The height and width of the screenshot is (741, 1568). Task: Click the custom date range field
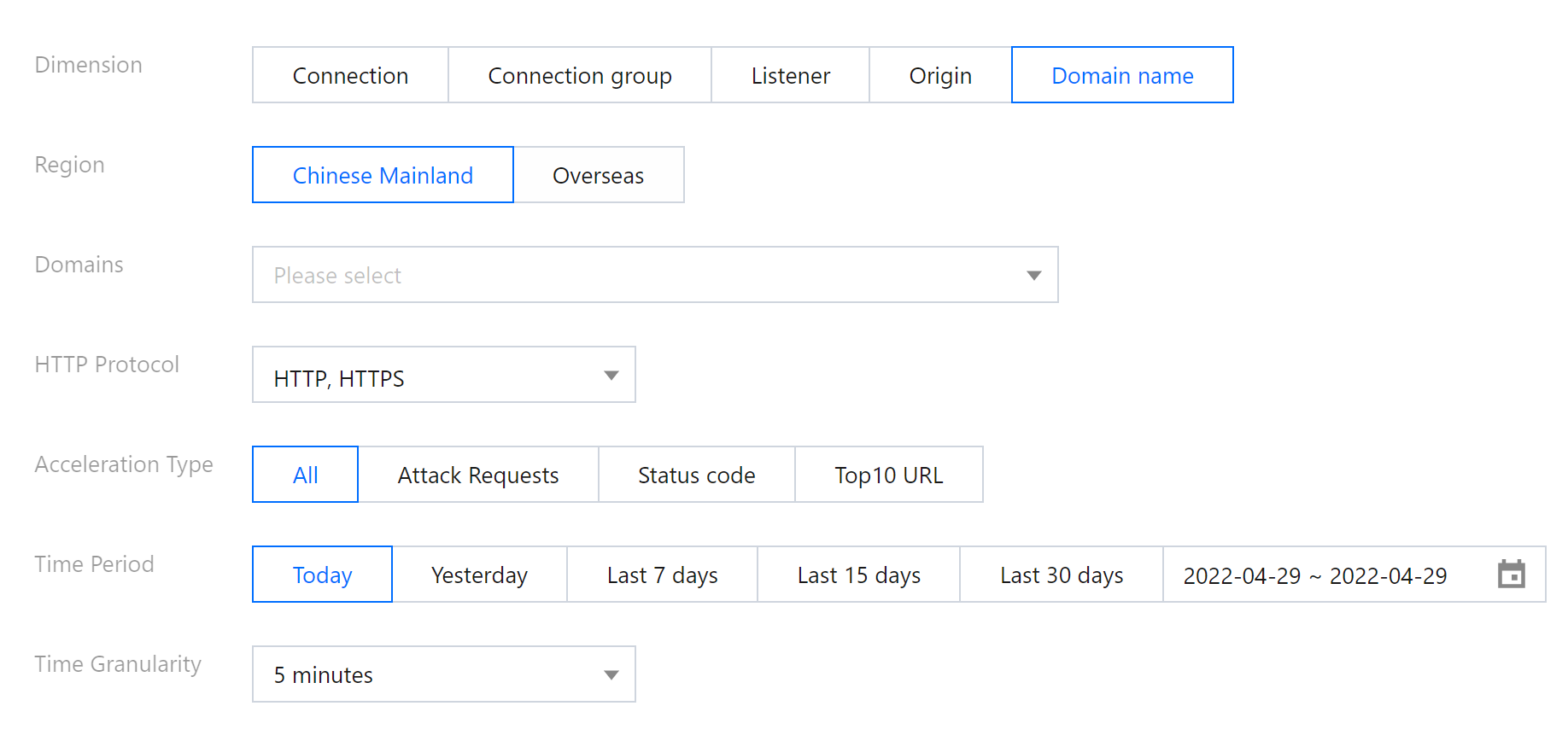click(x=1314, y=575)
